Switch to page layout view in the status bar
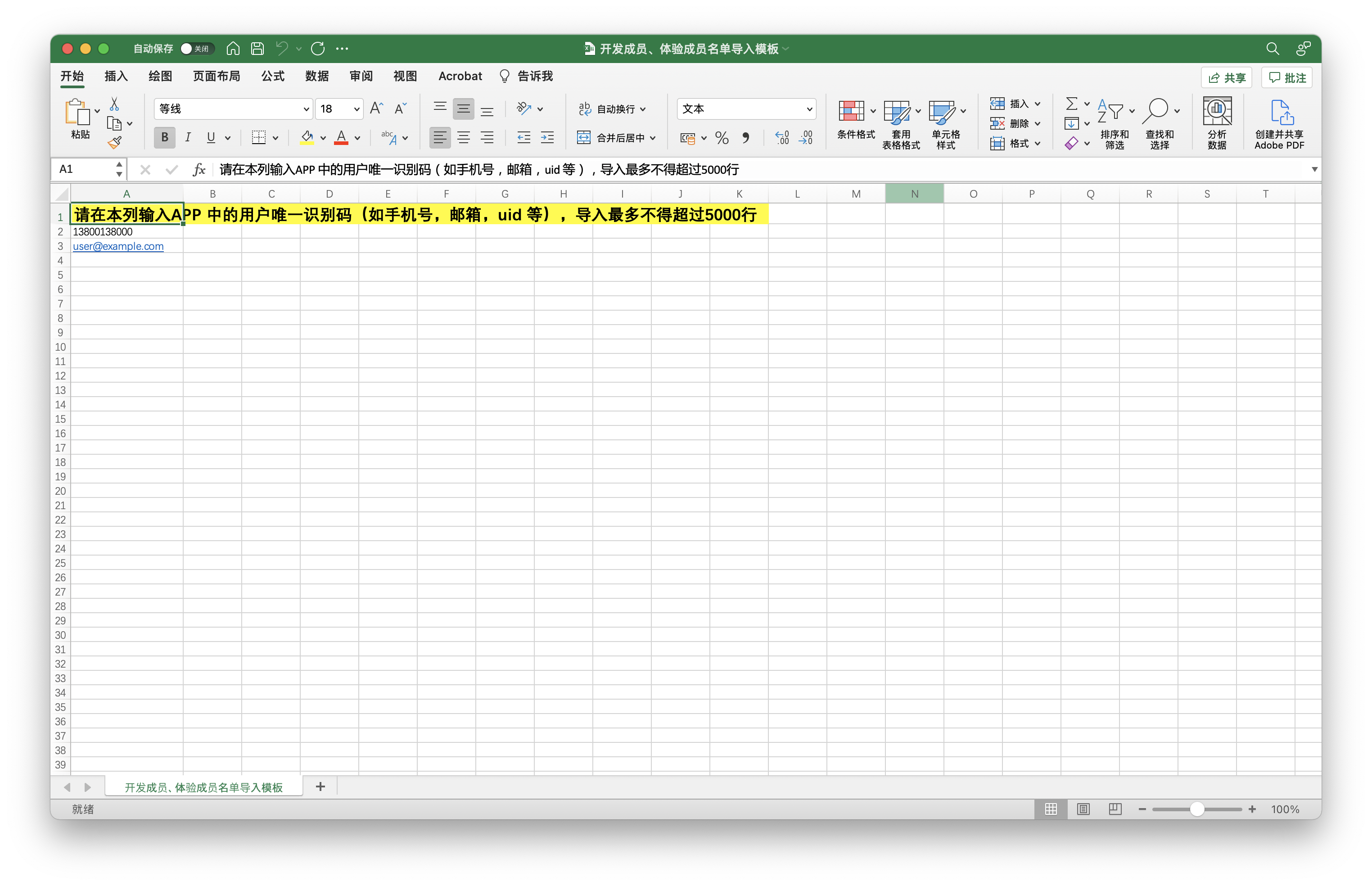Image resolution: width=1372 pixels, height=886 pixels. pos(1083,809)
